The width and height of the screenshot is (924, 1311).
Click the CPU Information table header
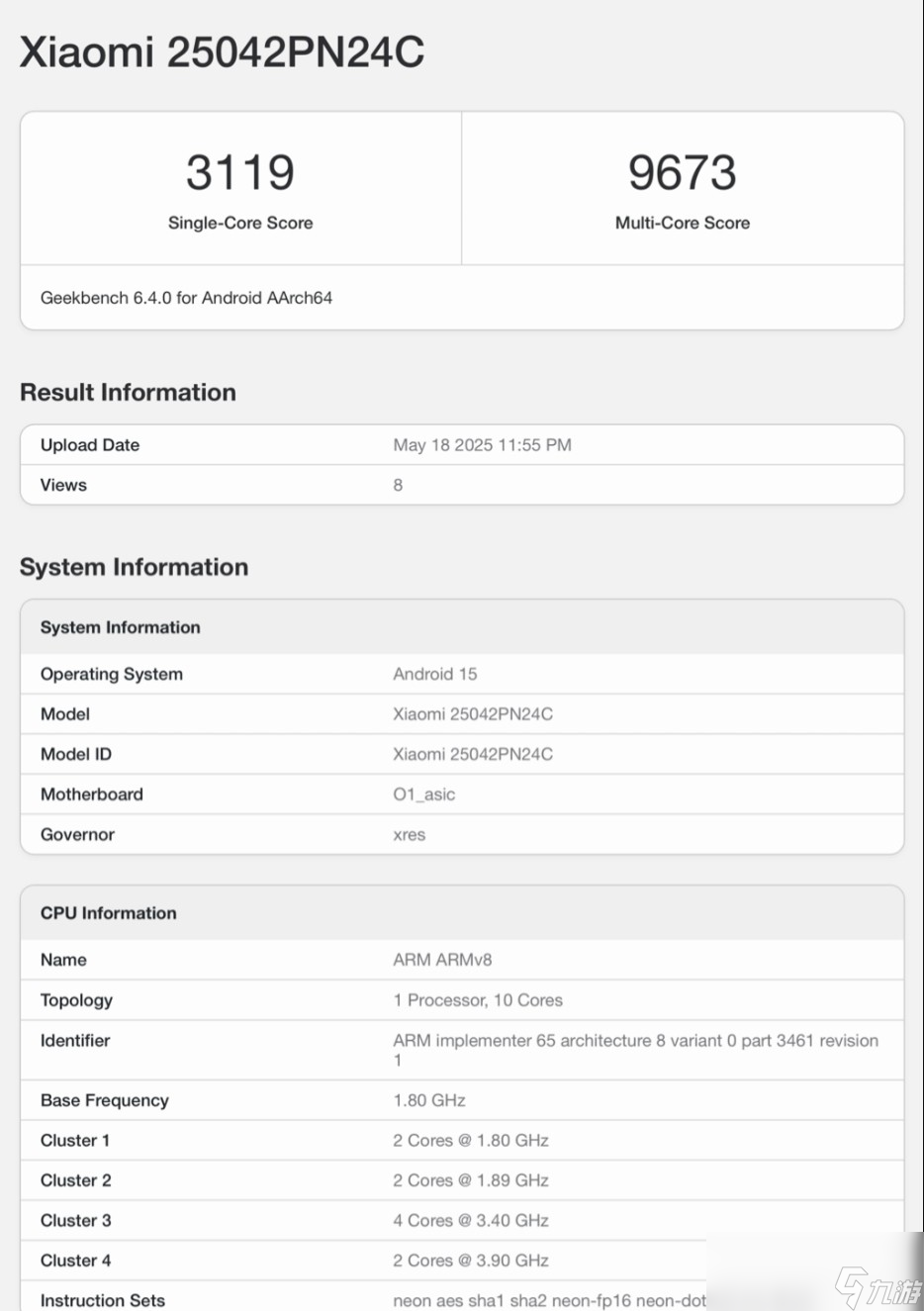pyautogui.click(x=108, y=913)
